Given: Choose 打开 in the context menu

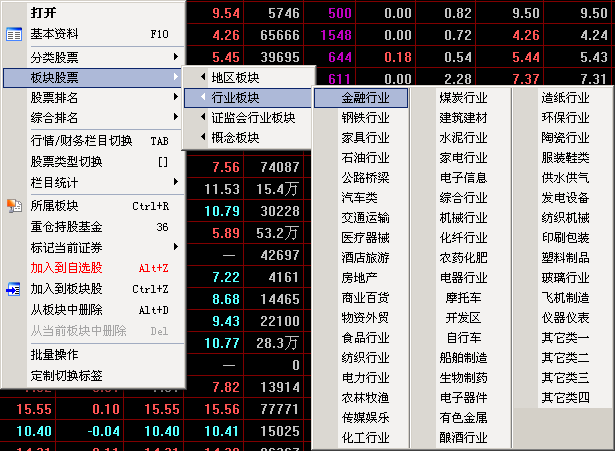Looking at the screenshot, I should 43,13.
